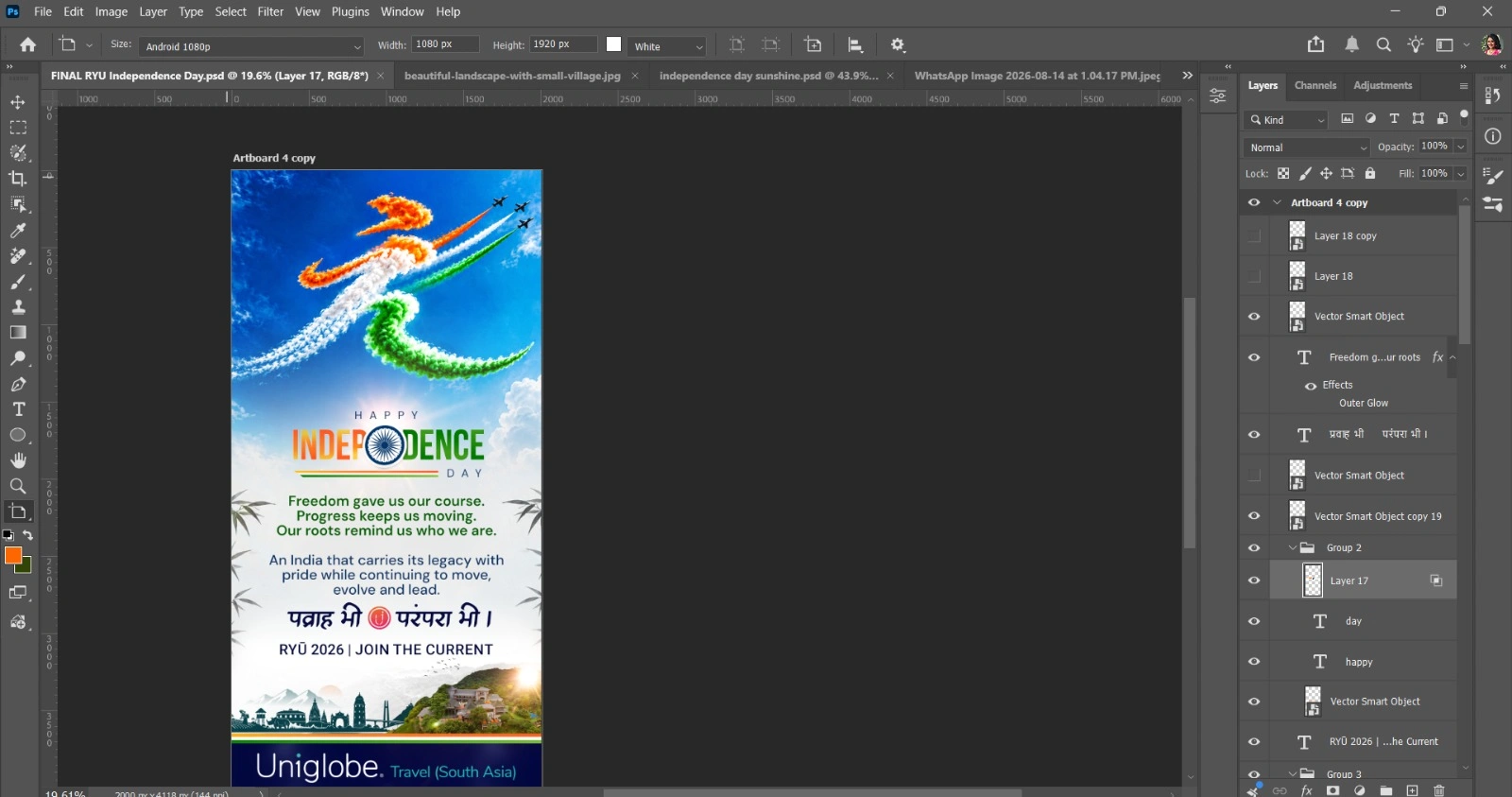Collapse the Group 2 folder
Image resolution: width=1512 pixels, height=797 pixels.
point(1293,548)
